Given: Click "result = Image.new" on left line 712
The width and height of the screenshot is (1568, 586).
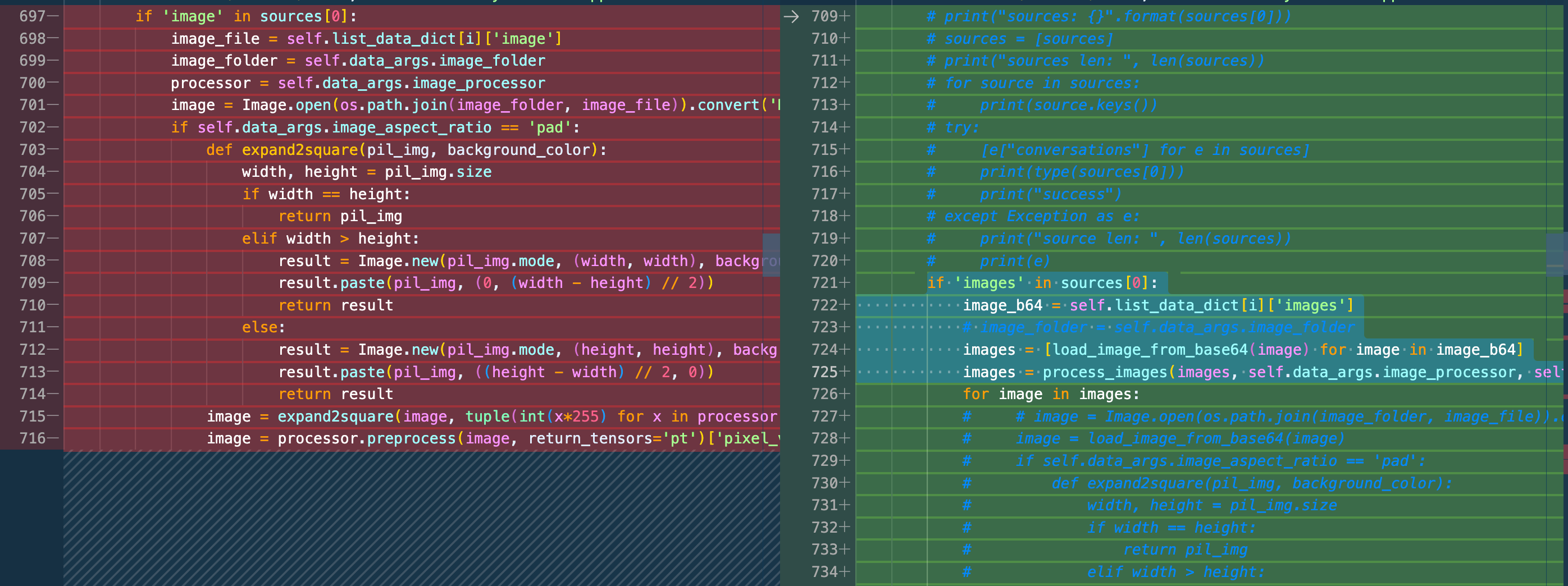Looking at the screenshot, I should tap(528, 350).
